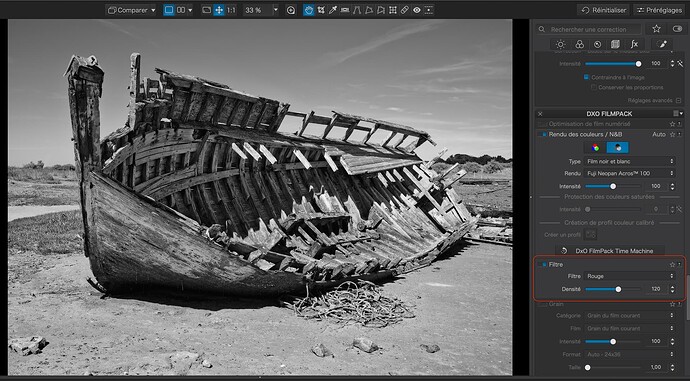This screenshot has width=690, height=381.
Task: Select the force parallels perspective tool
Action: click(357, 10)
